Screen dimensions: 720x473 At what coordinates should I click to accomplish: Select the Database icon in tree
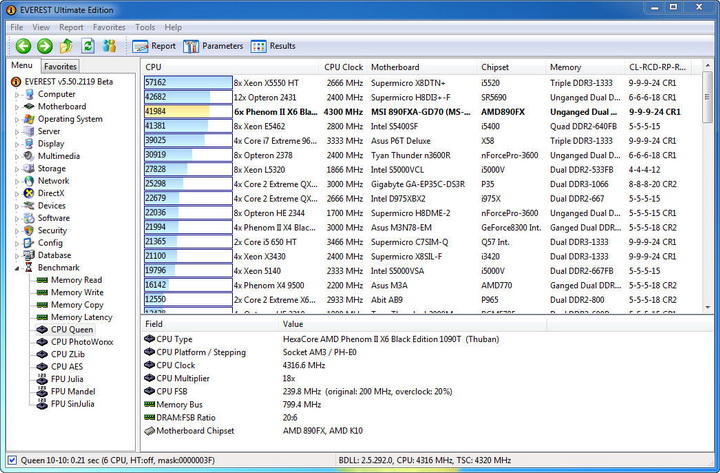click(x=29, y=255)
